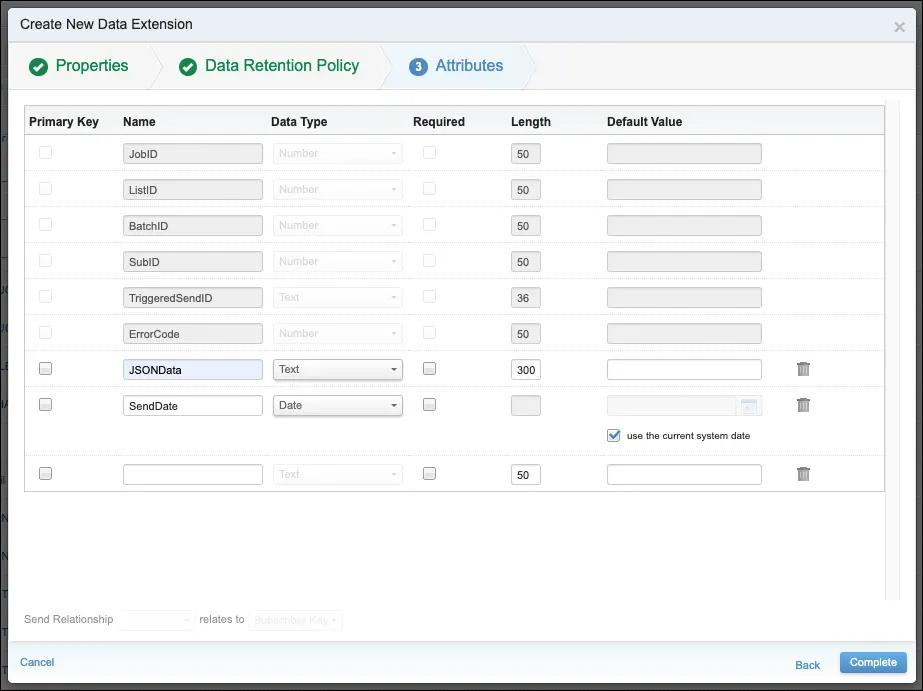Click the green checkmark on the Properties step

click(x=39, y=65)
